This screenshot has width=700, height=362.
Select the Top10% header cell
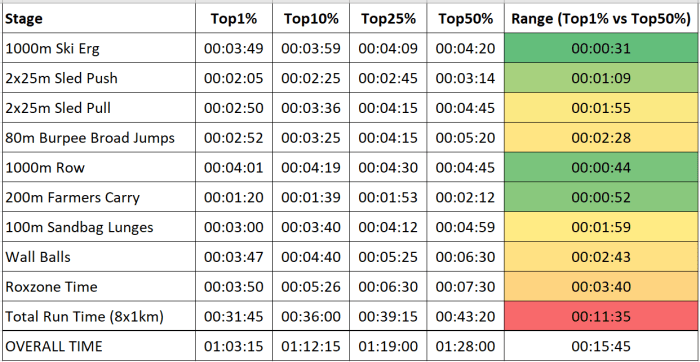311,19
